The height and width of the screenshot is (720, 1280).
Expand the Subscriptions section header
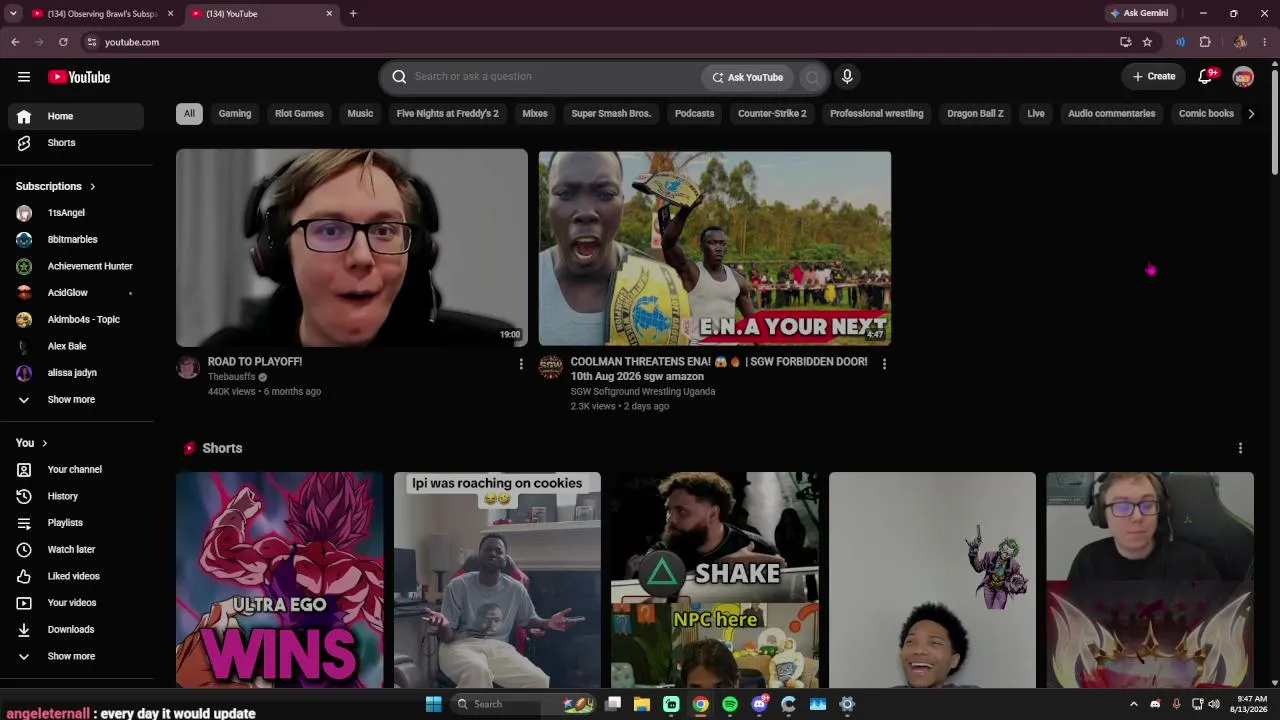pyautogui.click(x=56, y=186)
